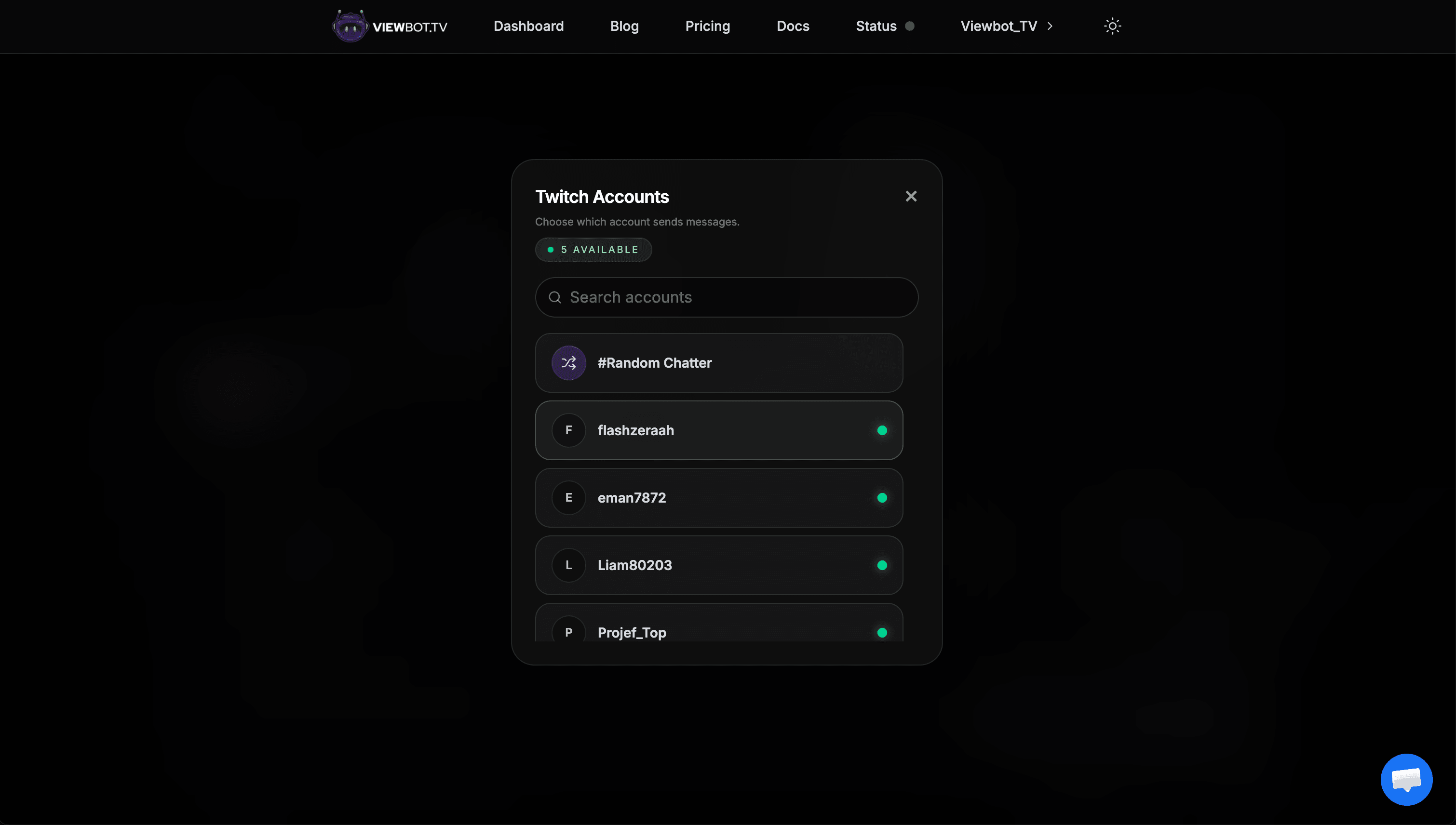
Task: Expand the Viewbot_TV account chevron
Action: tap(1050, 26)
